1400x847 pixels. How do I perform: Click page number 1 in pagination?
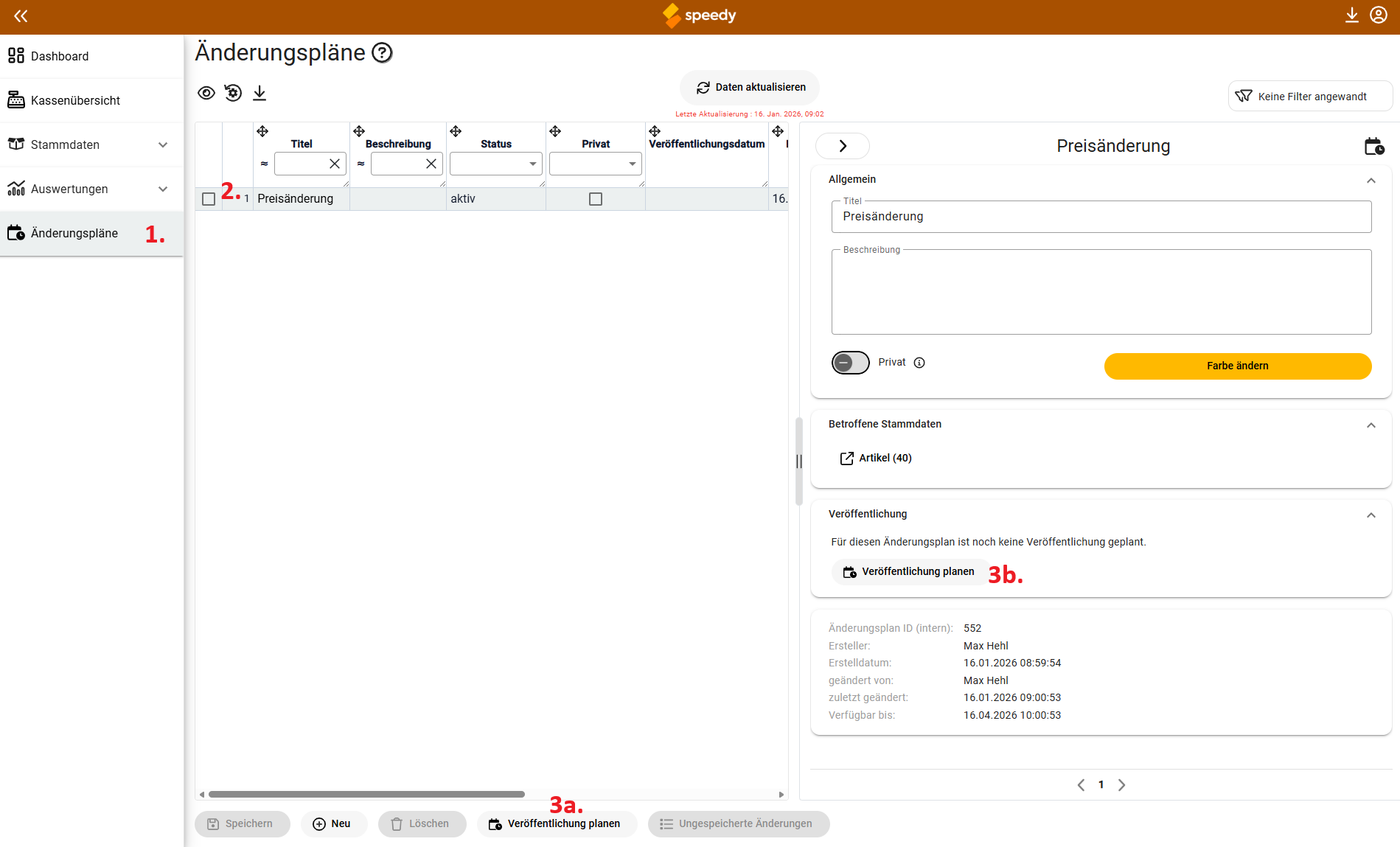coord(1101,785)
